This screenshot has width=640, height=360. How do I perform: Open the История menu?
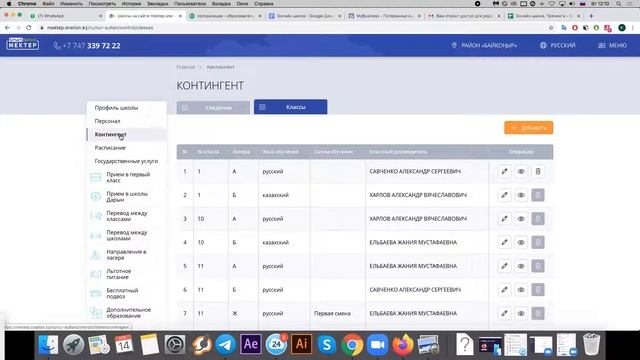(131, 4)
